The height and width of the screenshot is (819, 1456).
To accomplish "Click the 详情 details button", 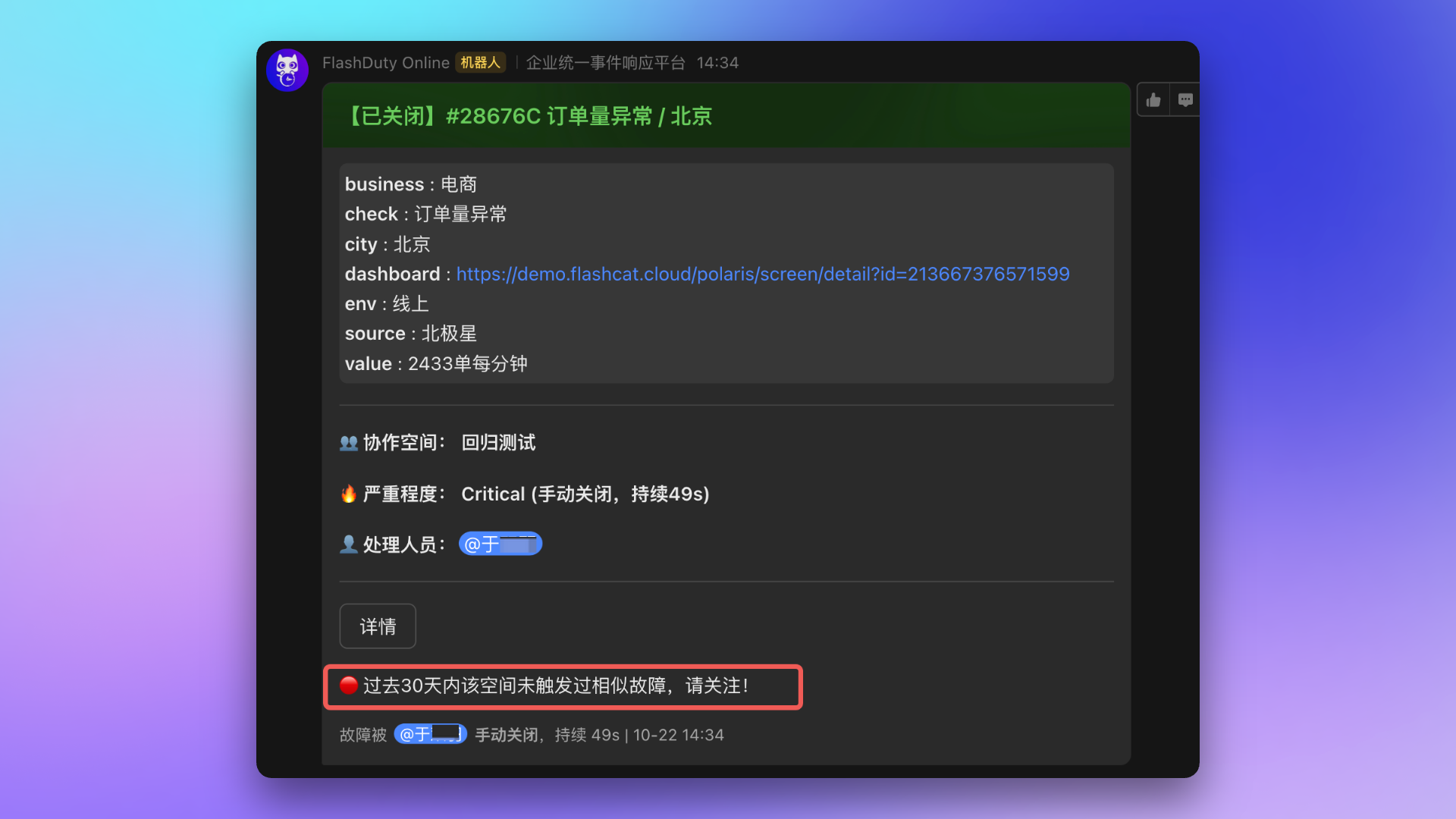I will [378, 626].
